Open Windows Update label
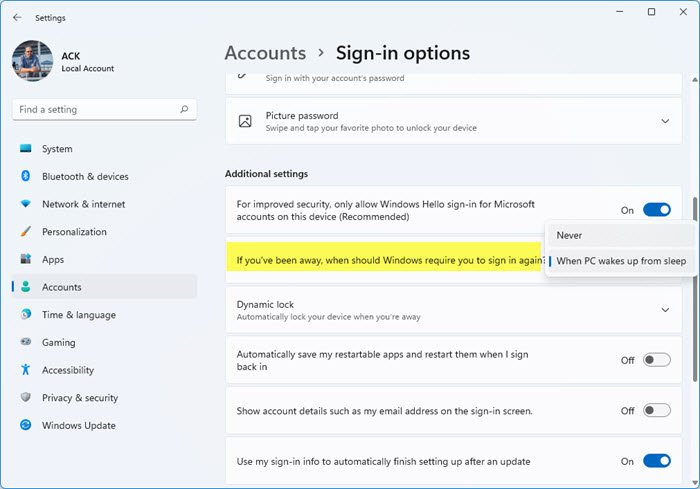 click(79, 426)
